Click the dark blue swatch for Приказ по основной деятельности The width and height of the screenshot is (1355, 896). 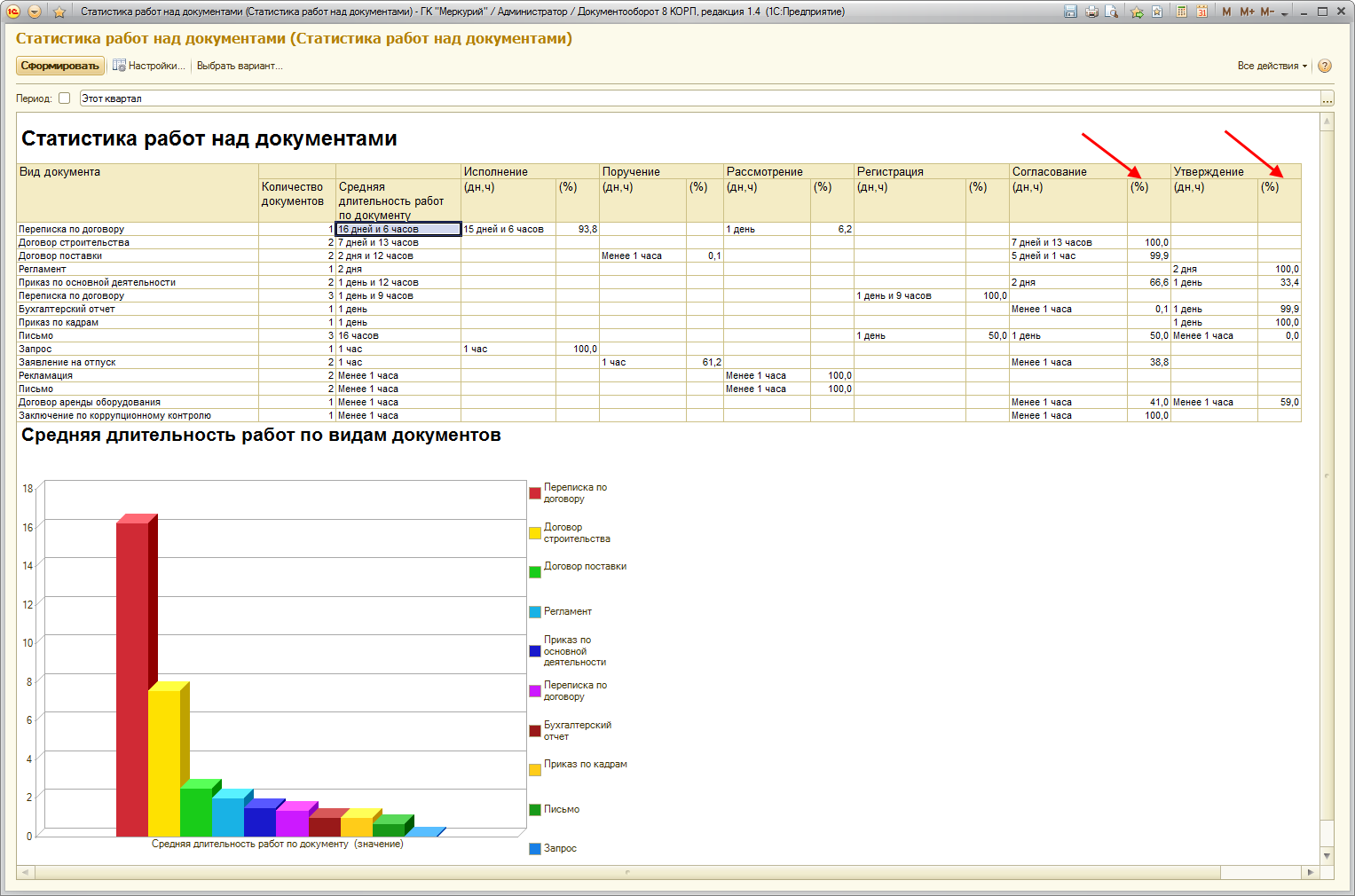pos(535,651)
